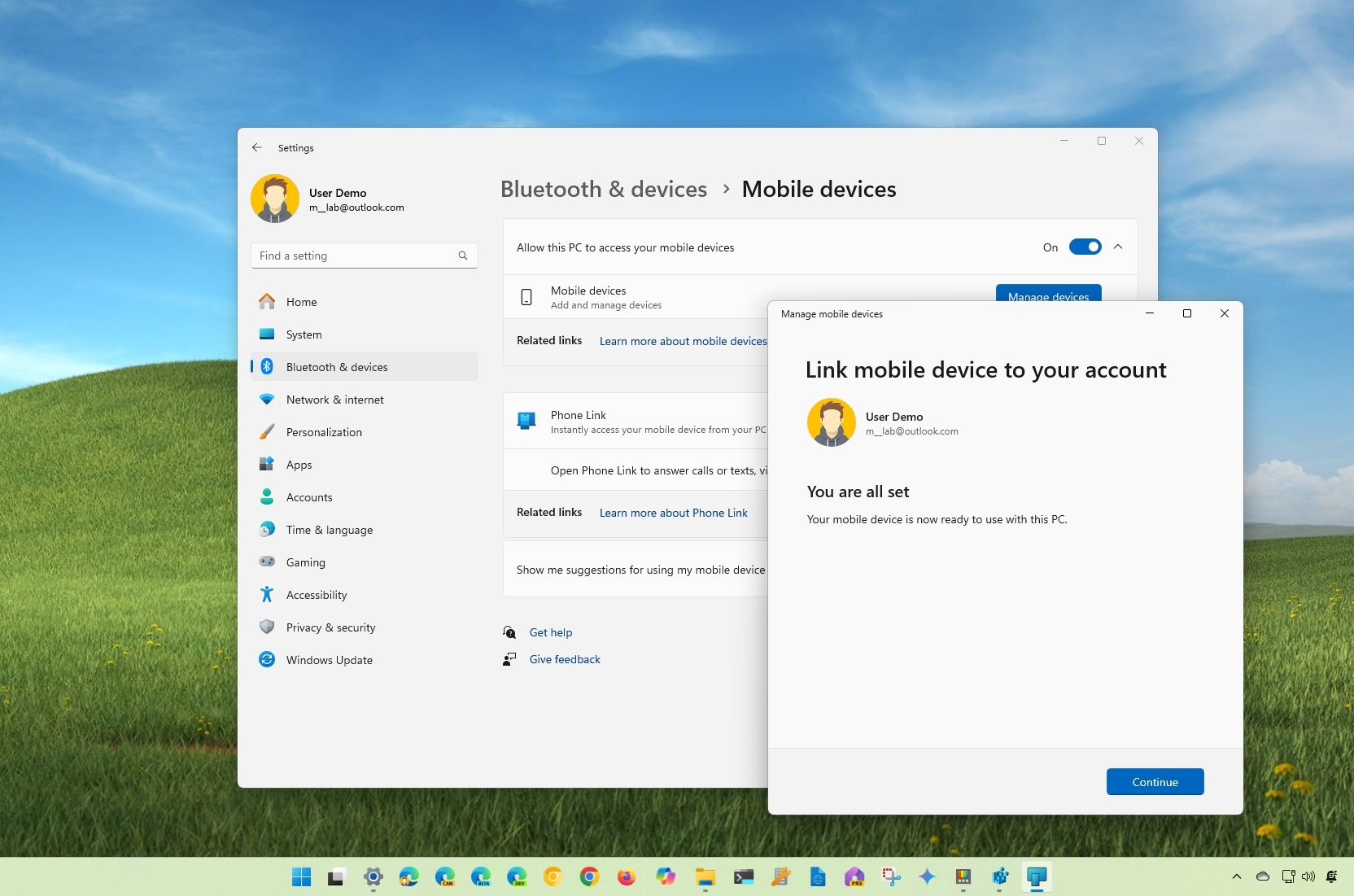Turn off Allow this PC to access mobile devices
The width and height of the screenshot is (1354, 896).
pos(1085,247)
